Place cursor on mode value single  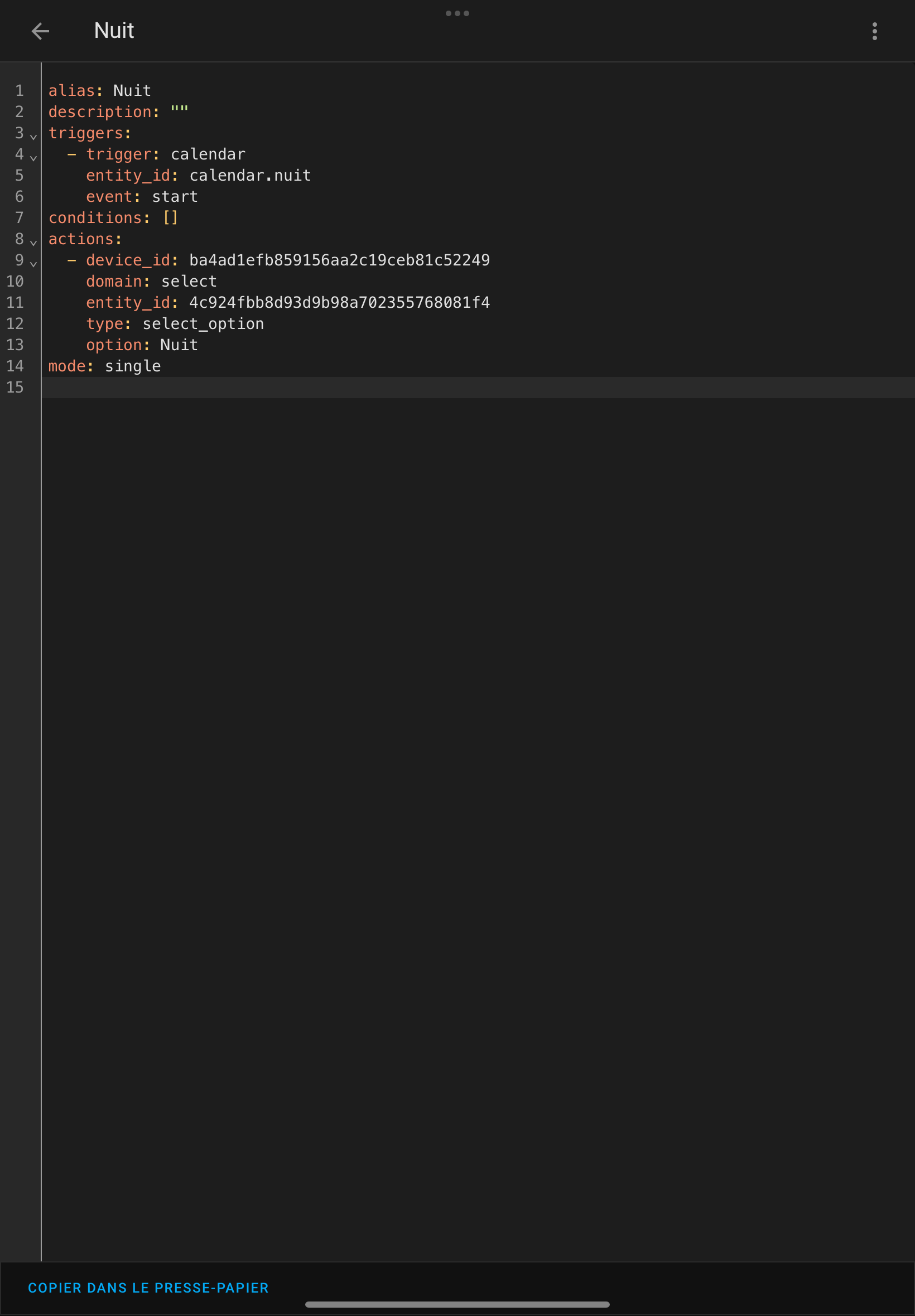tap(132, 366)
